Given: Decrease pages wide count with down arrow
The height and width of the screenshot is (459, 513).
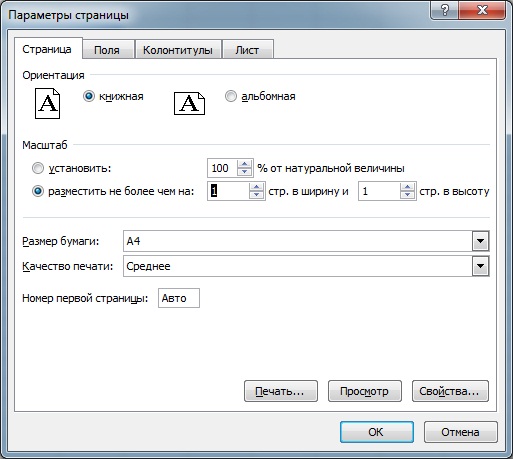Looking at the screenshot, I should coord(256,195).
